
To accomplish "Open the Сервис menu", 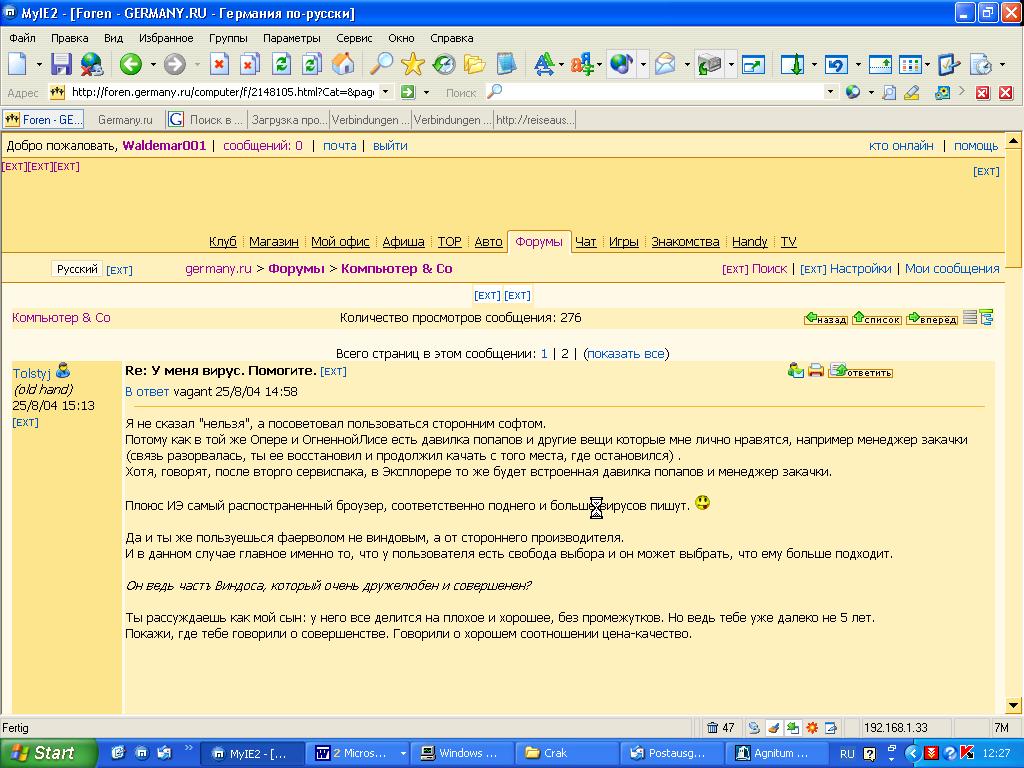I will coord(354,38).
